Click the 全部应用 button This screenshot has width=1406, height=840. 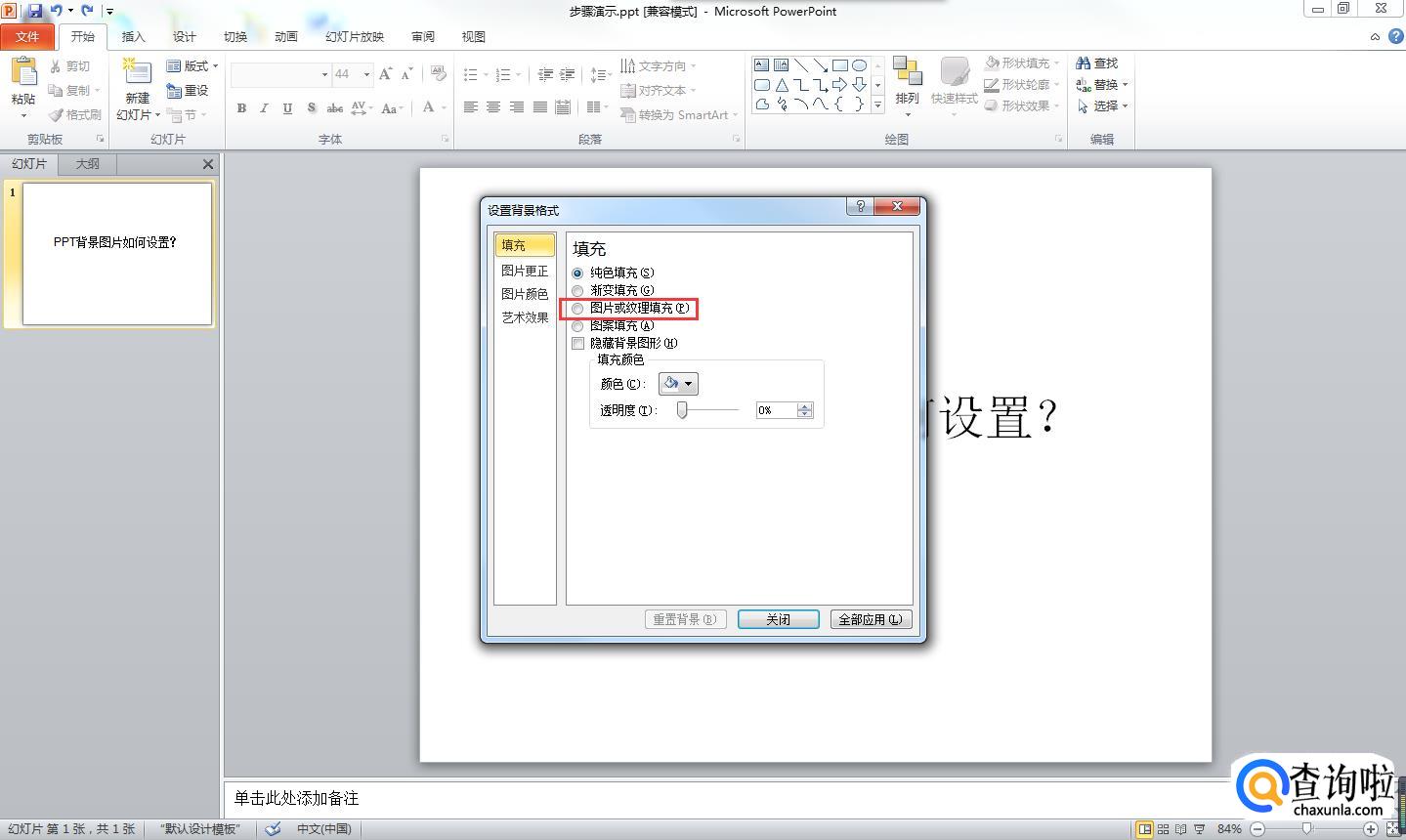coord(870,619)
